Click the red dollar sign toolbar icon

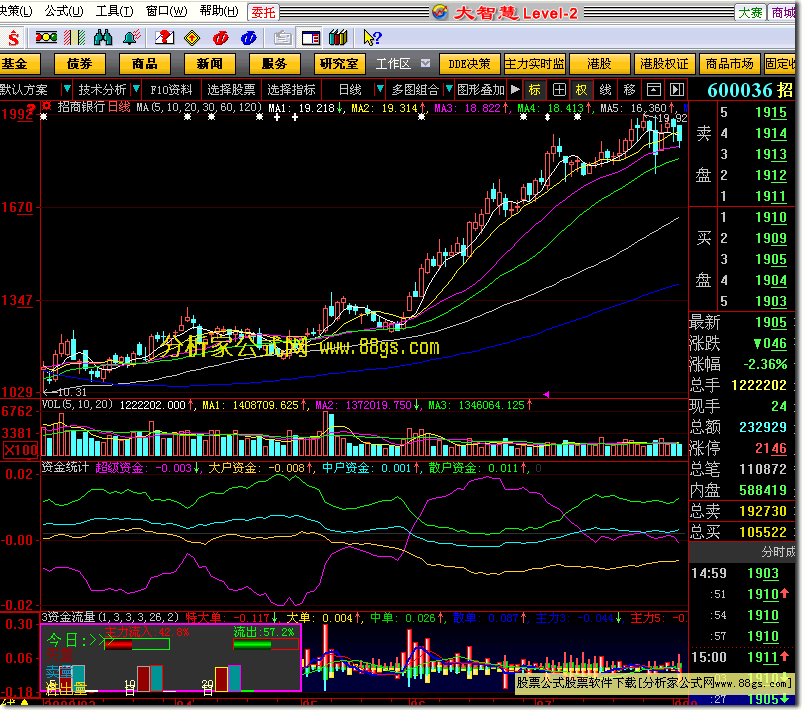[13, 38]
